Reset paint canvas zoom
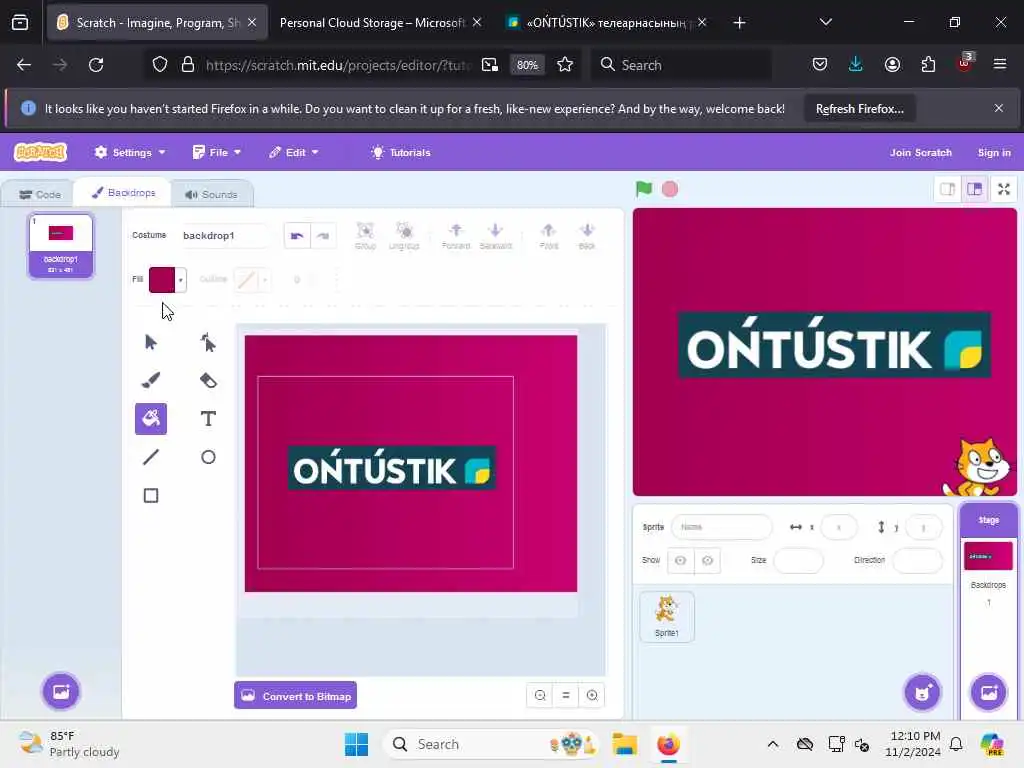Screen dimensions: 1024x768 tap(566, 696)
